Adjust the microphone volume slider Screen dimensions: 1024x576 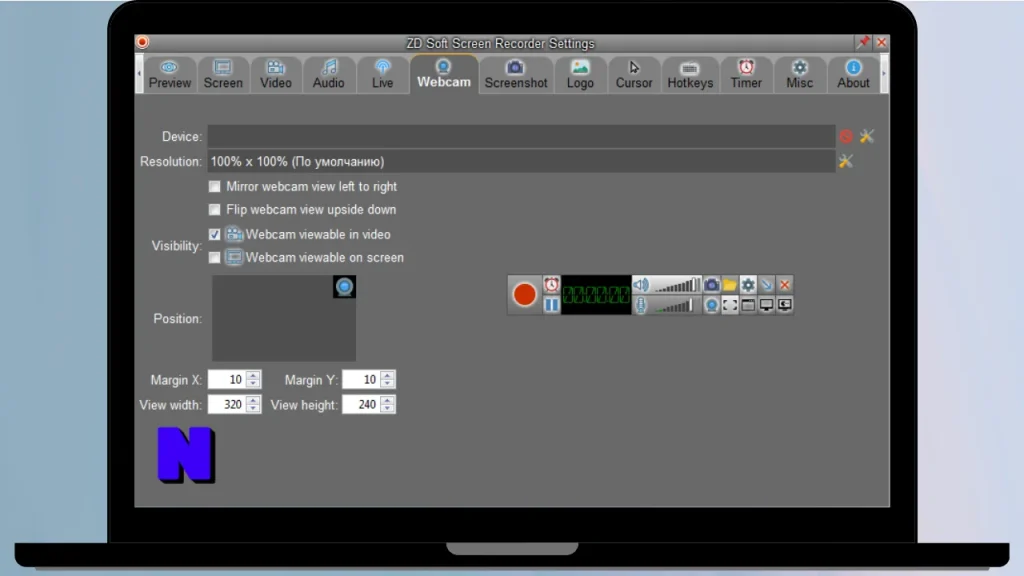(677, 306)
